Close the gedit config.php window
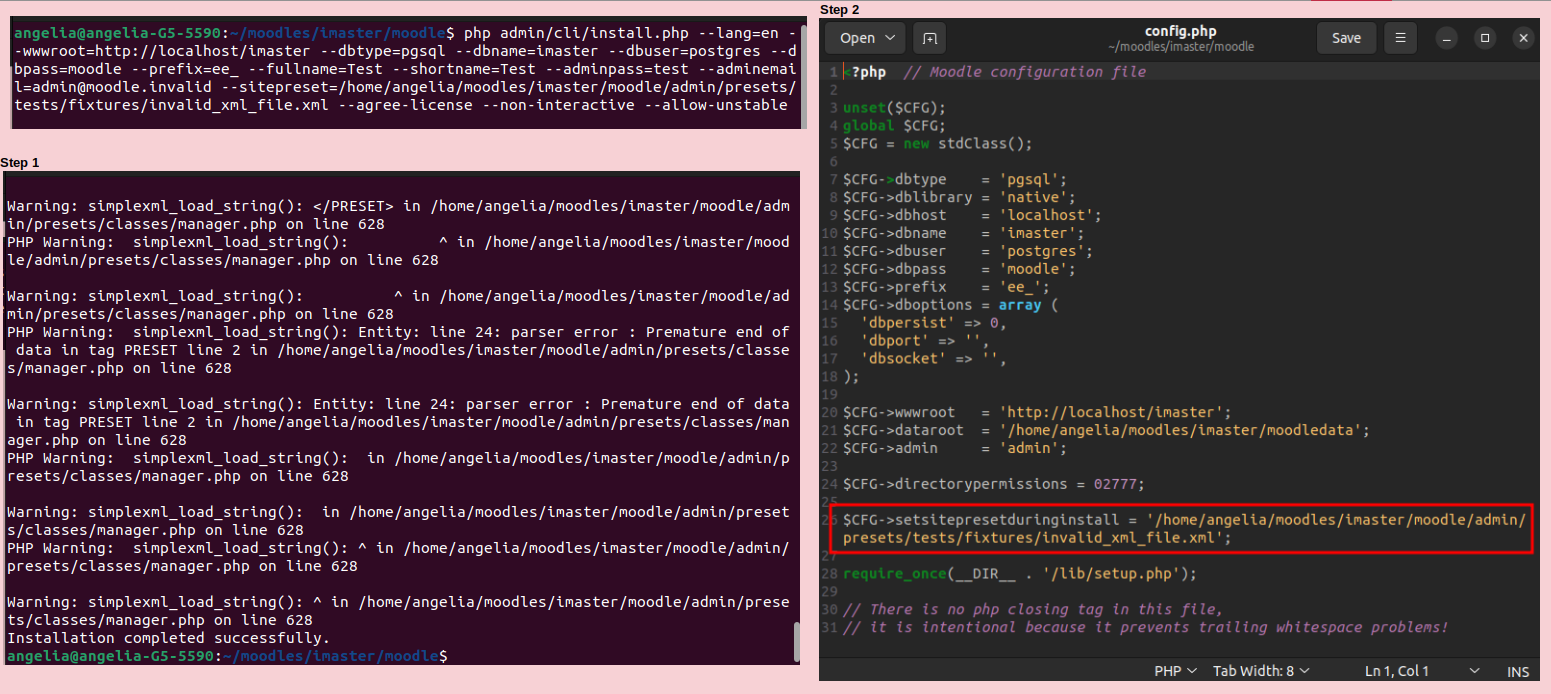This screenshot has width=1551, height=694. pyautogui.click(x=1523, y=38)
